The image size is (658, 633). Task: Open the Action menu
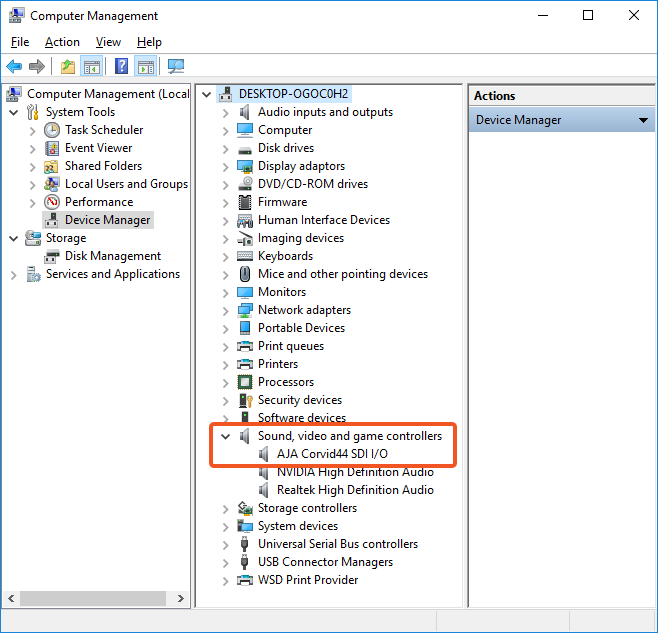(62, 42)
